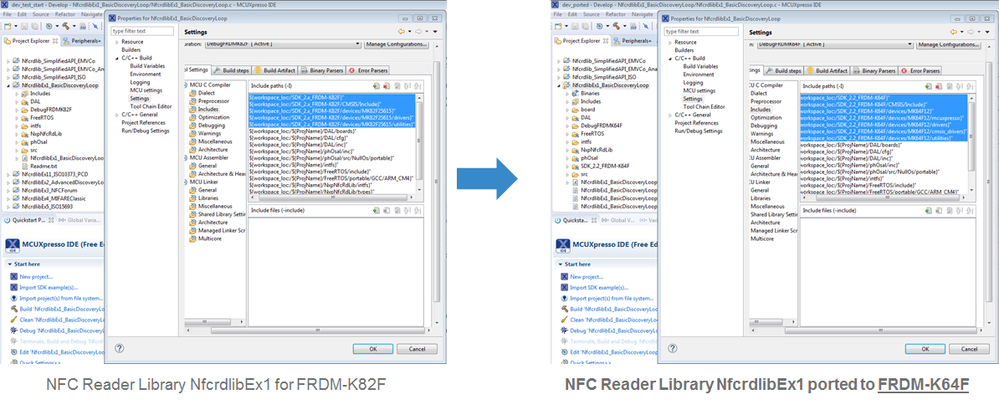Click Manage Configurations button in left dialog
999x405 pixels.
396,45
